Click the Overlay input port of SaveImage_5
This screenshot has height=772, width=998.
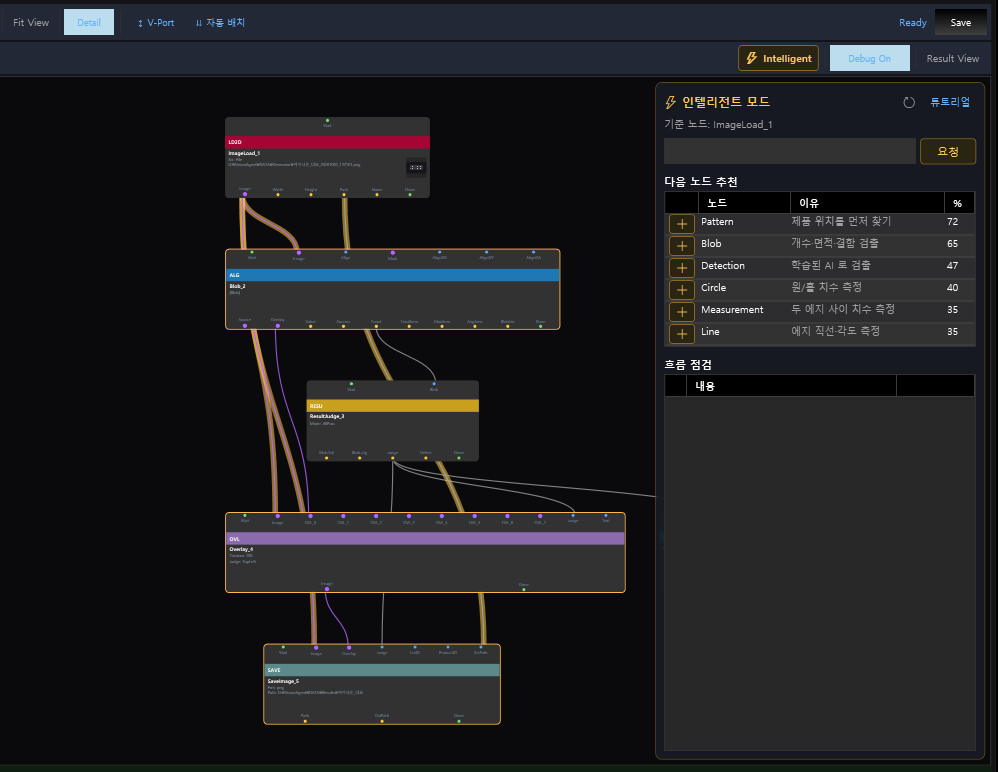coord(349,647)
